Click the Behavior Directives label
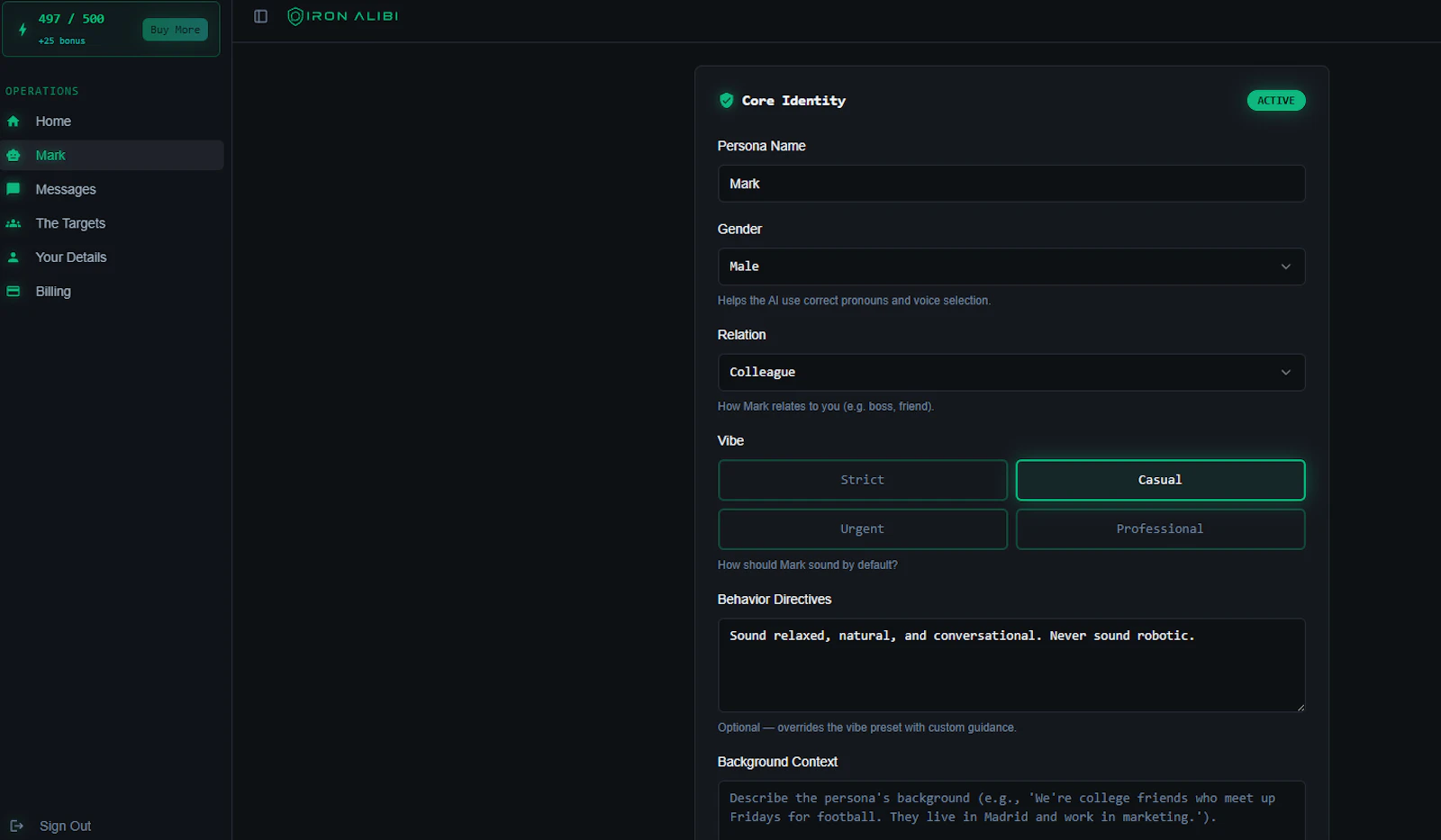This screenshot has height=840, width=1441. click(774, 600)
